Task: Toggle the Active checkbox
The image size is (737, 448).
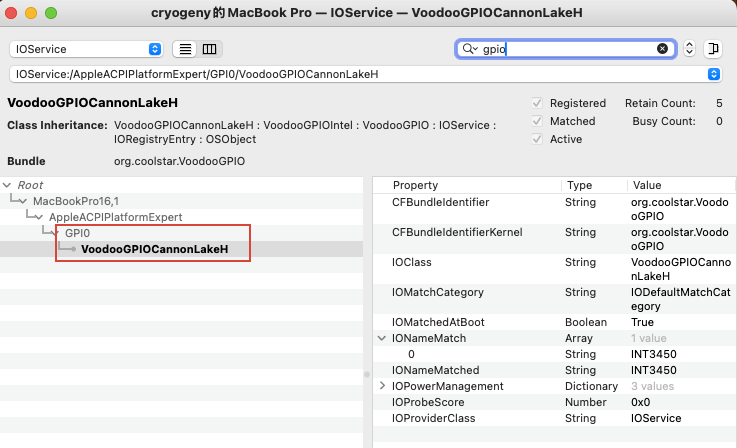Action: (537, 139)
